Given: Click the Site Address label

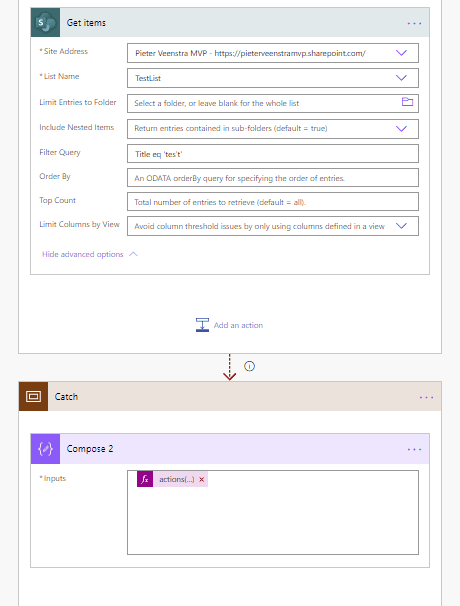Looking at the screenshot, I should [x=64, y=51].
